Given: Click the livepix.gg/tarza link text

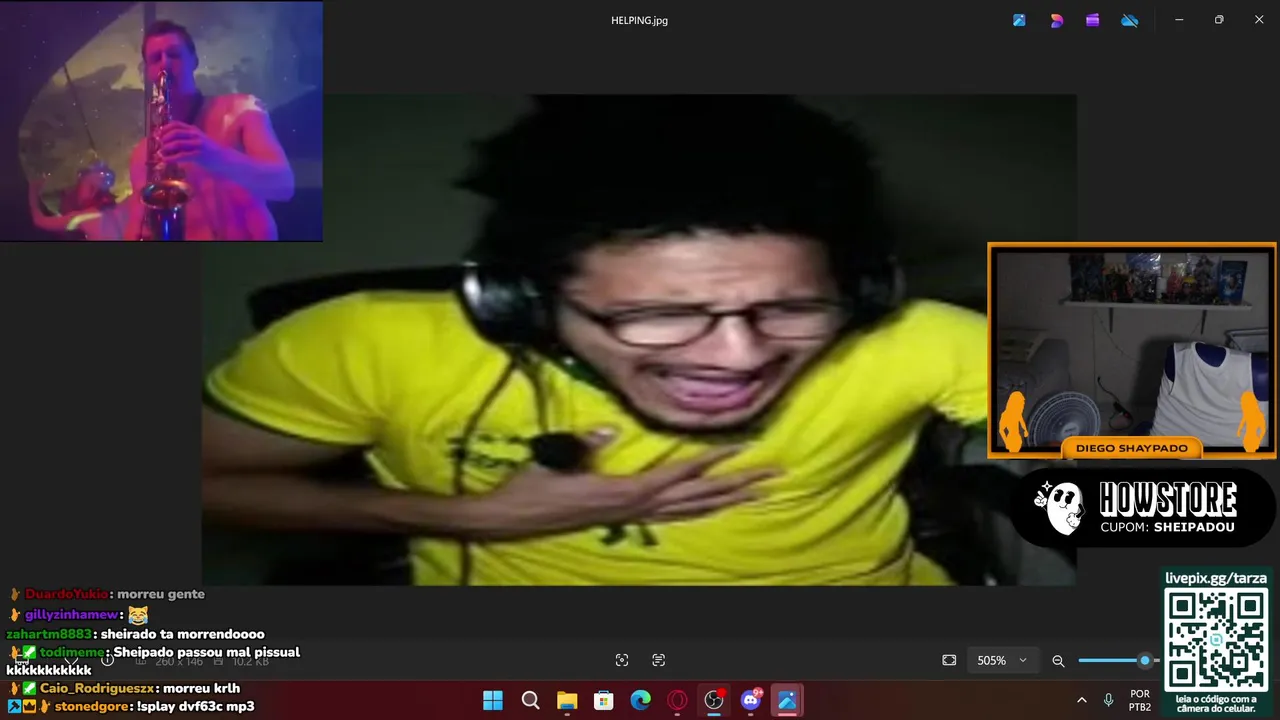Looking at the screenshot, I should pos(1216,578).
